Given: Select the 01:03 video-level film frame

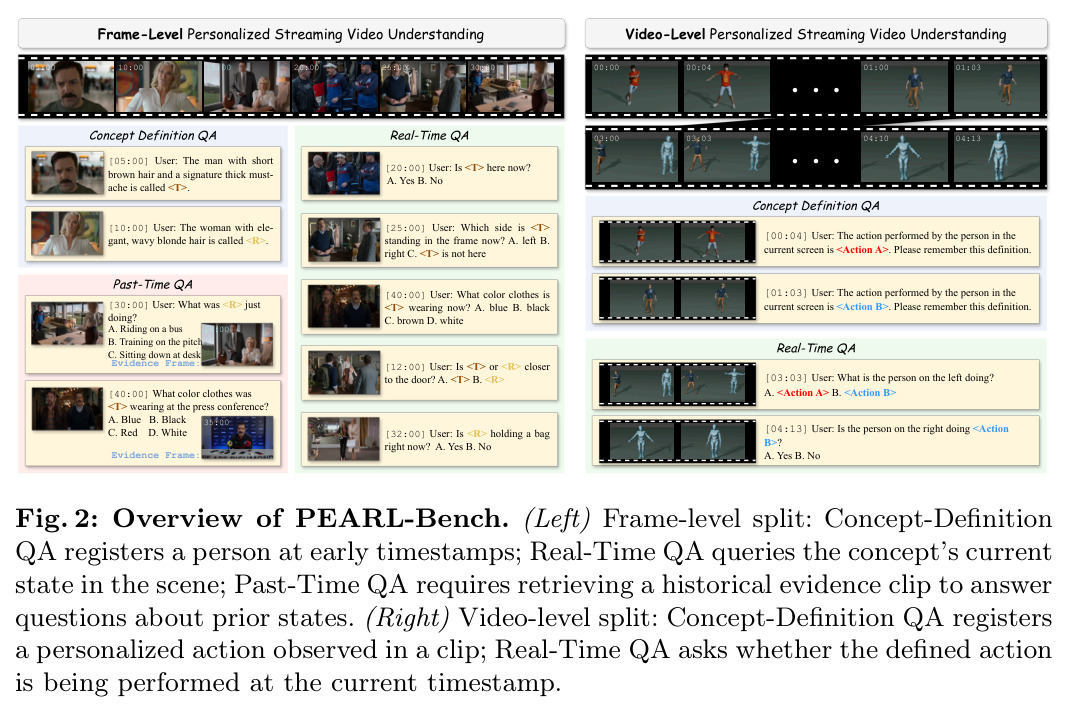Looking at the screenshot, I should click(996, 87).
